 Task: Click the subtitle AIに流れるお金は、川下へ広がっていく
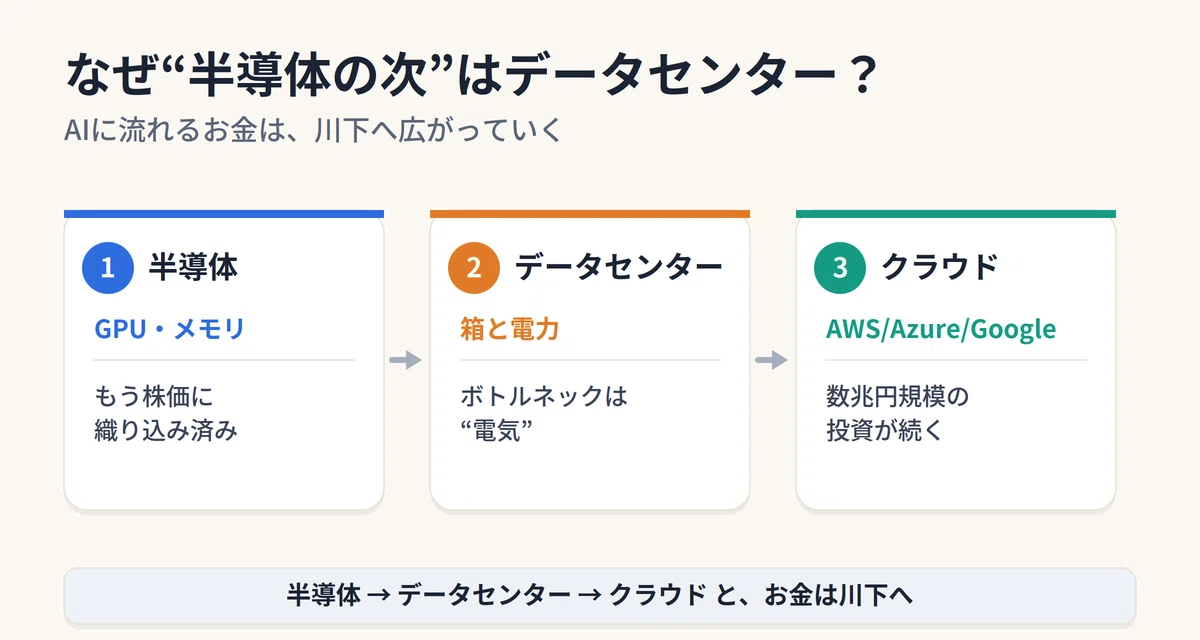coord(314,131)
